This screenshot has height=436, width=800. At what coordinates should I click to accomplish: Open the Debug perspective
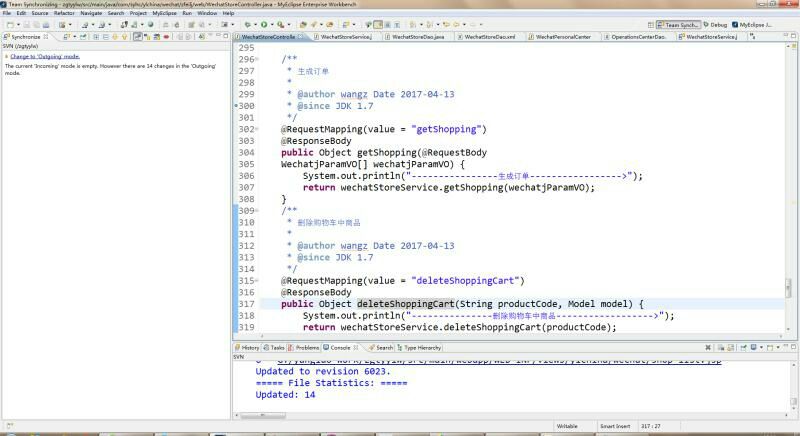point(715,24)
